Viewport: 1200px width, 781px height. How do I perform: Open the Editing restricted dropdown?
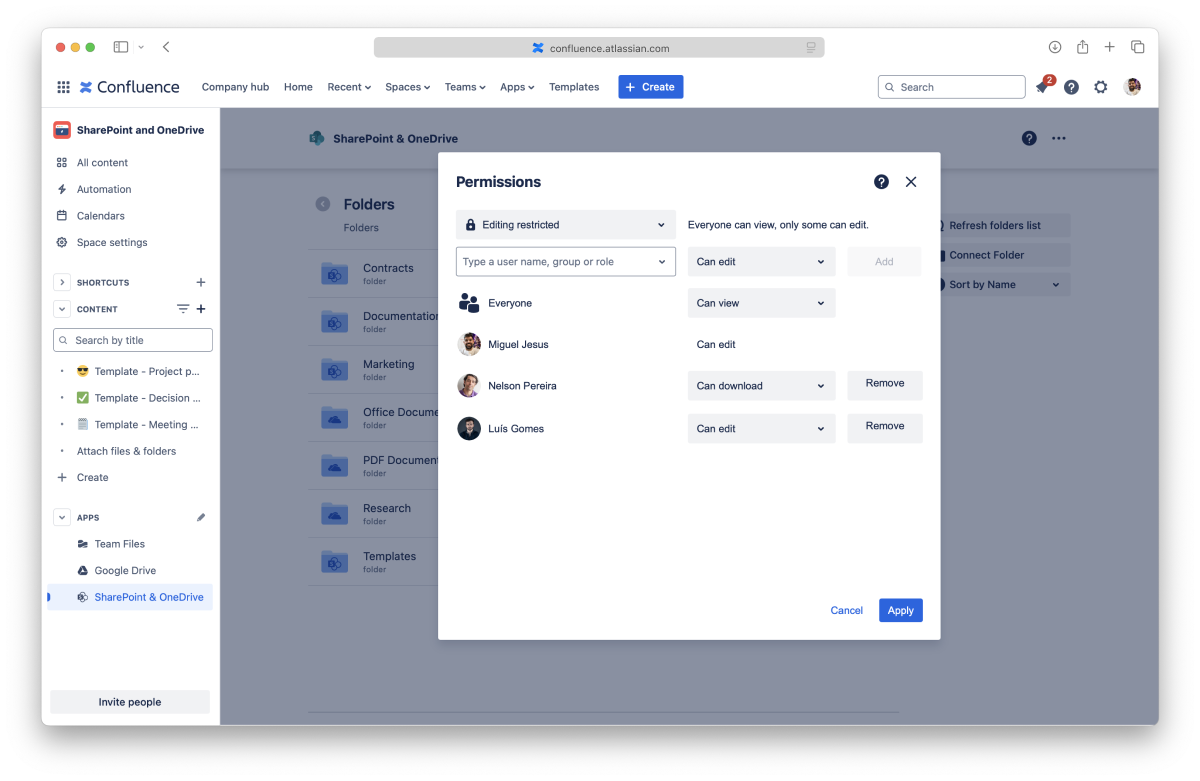566,225
